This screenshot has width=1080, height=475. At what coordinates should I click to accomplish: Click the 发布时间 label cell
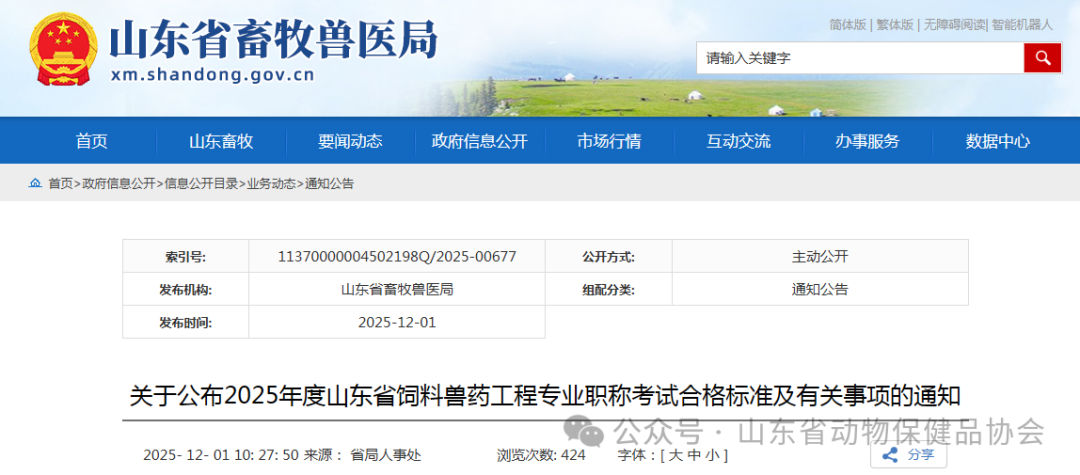pos(185,321)
